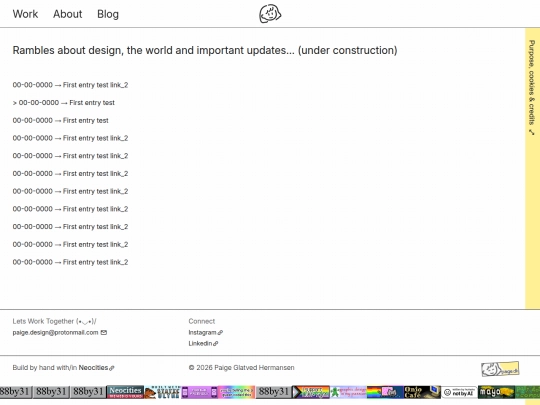Viewport: 540px width, 405px height.
Task: Go to the About page
Action: 68,14
